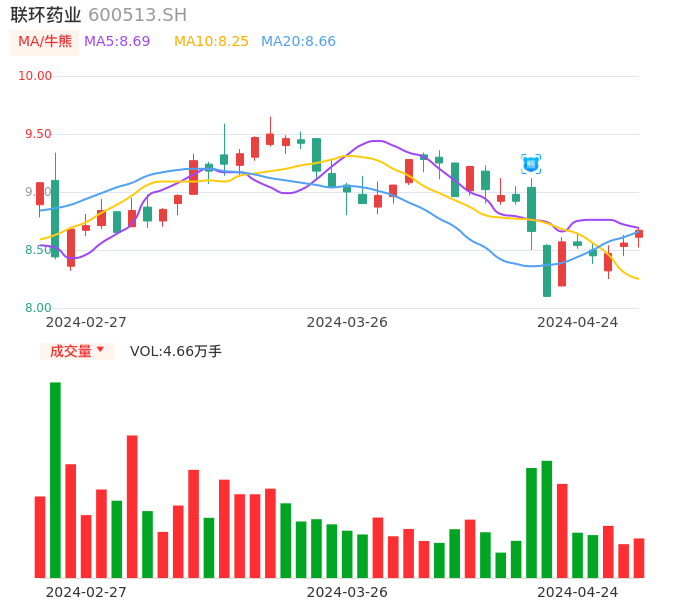
Task: Click the 8.00 price axis label
Action: click(38, 308)
